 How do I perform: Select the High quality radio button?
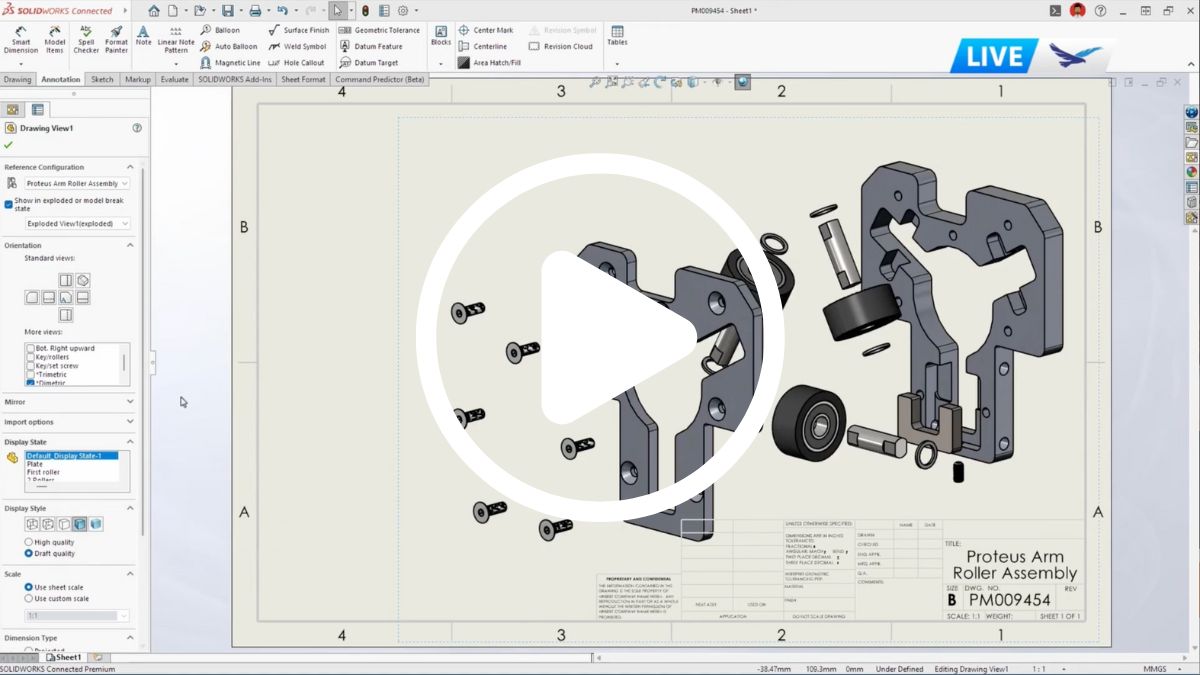pyautogui.click(x=29, y=542)
